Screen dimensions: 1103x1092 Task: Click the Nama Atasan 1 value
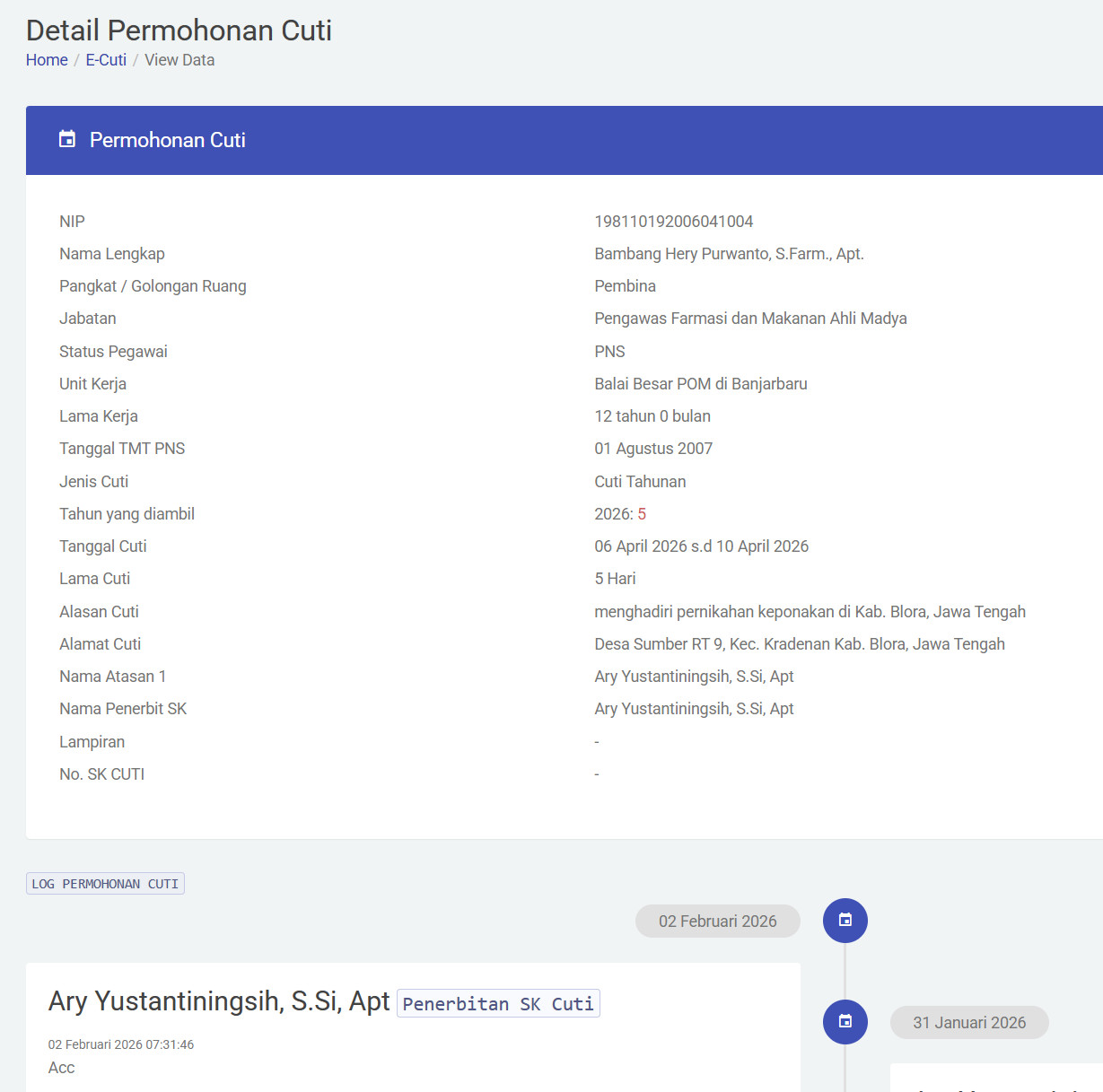(694, 677)
